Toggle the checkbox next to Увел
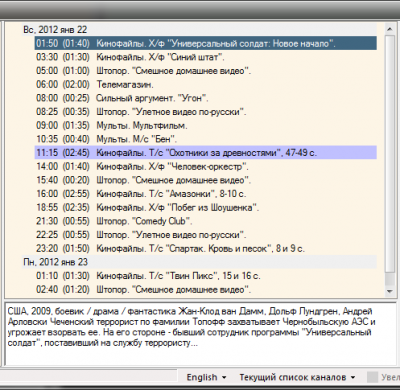400x390 pixels. pyautogui.click(x=372, y=377)
